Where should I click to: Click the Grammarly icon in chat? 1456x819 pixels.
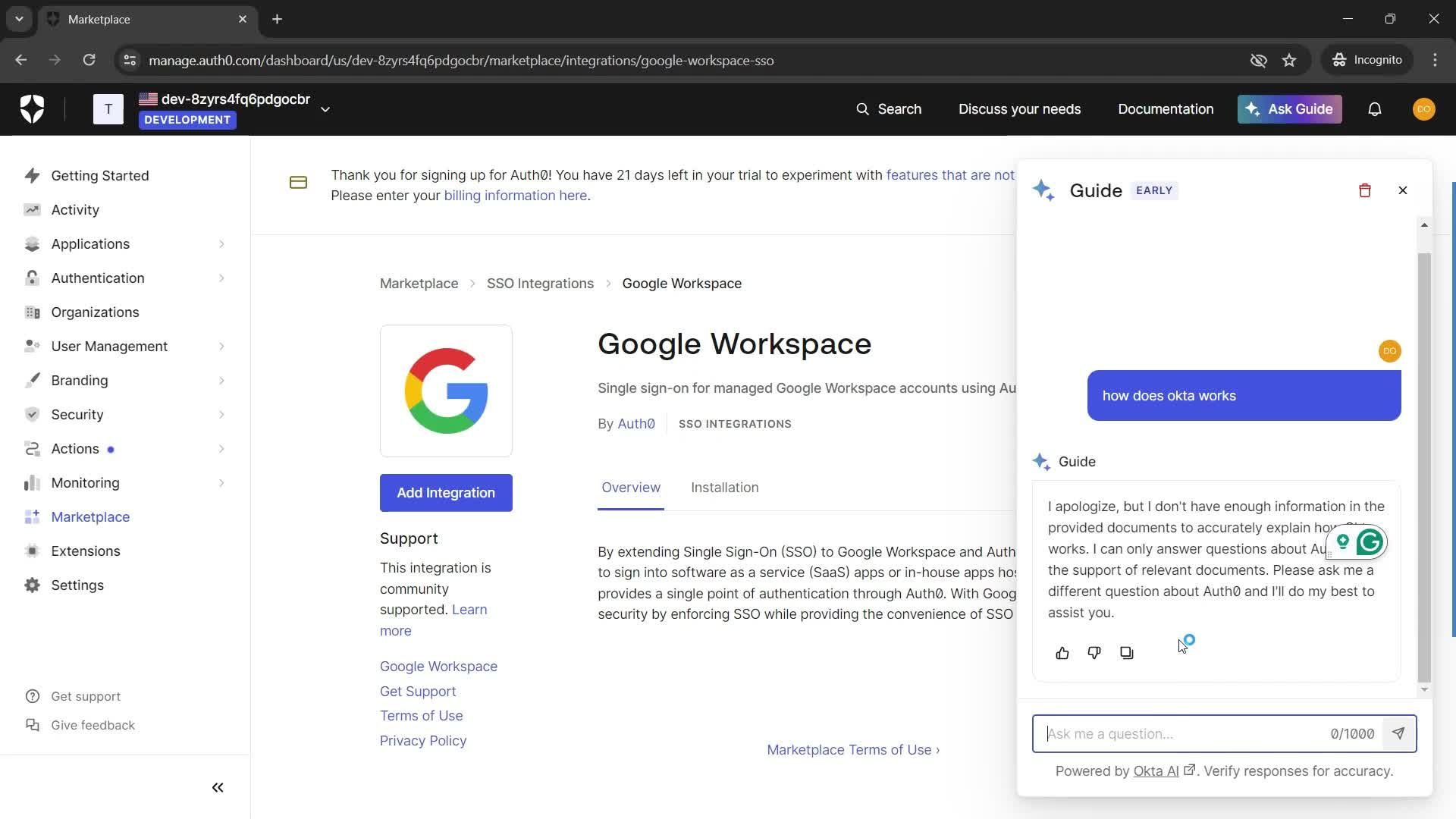(x=1370, y=542)
